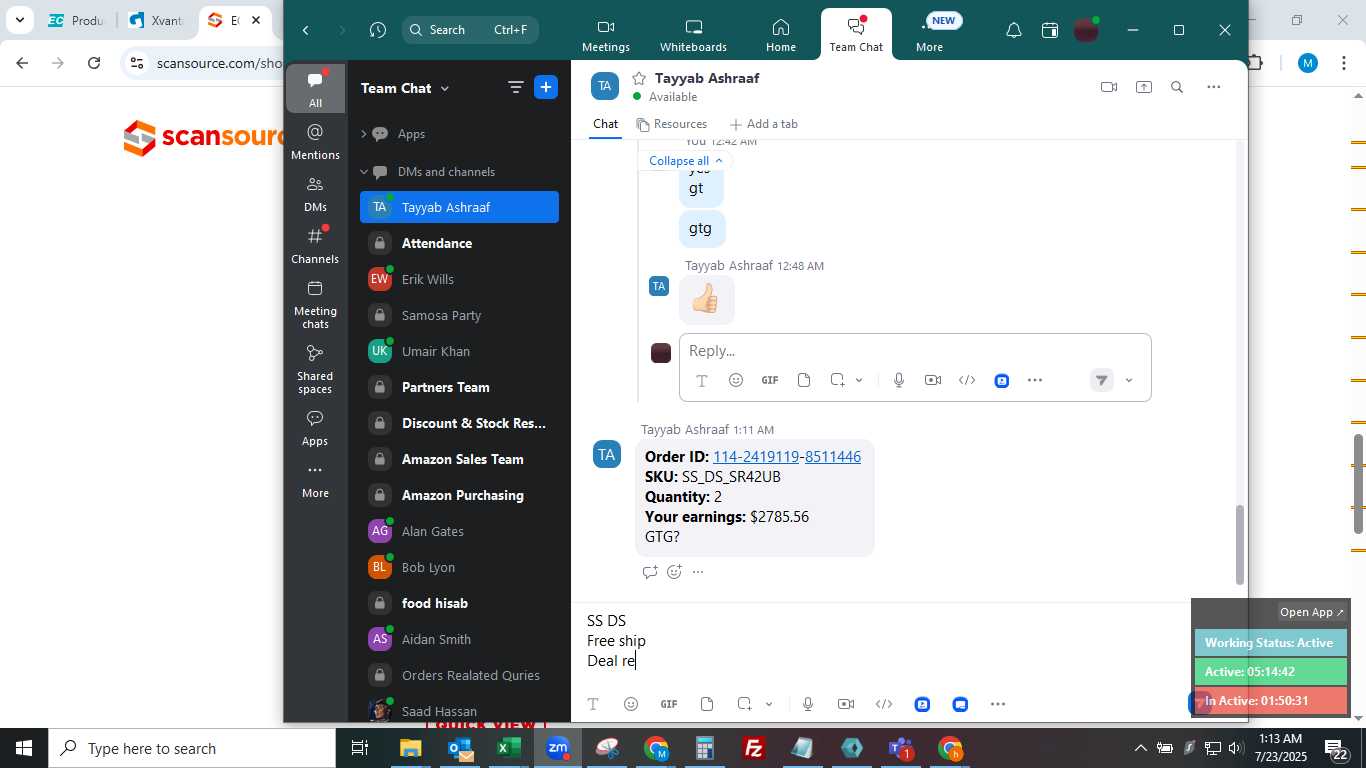Screen dimensions: 1366x768
Task: Add reaction to the Order ID message
Action: point(674,572)
